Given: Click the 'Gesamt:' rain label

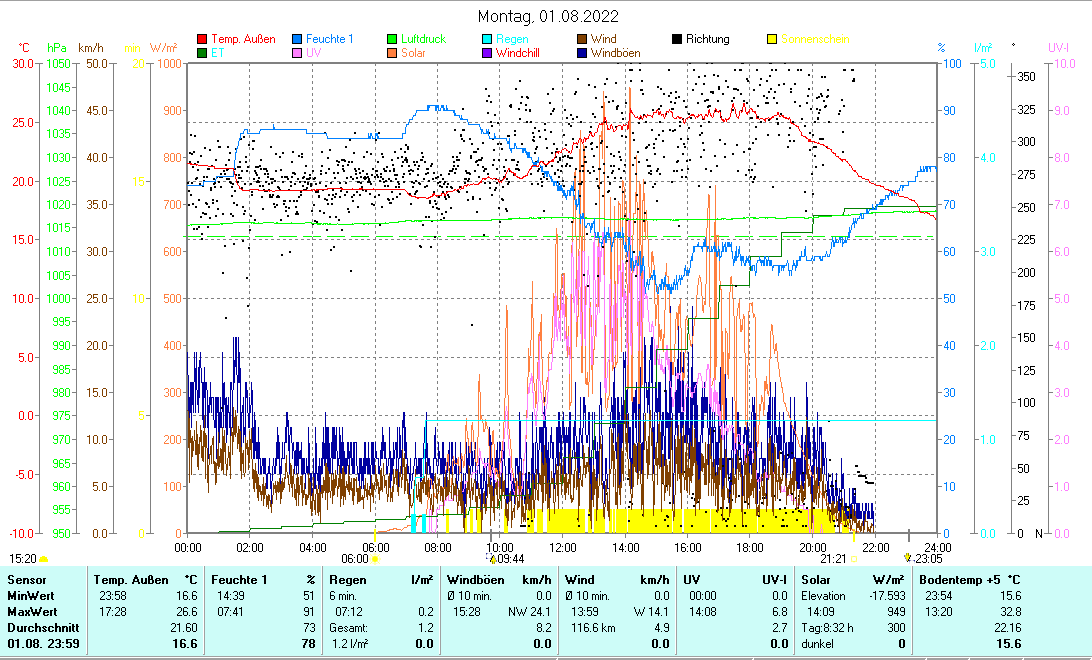Looking at the screenshot, I should (349, 628).
